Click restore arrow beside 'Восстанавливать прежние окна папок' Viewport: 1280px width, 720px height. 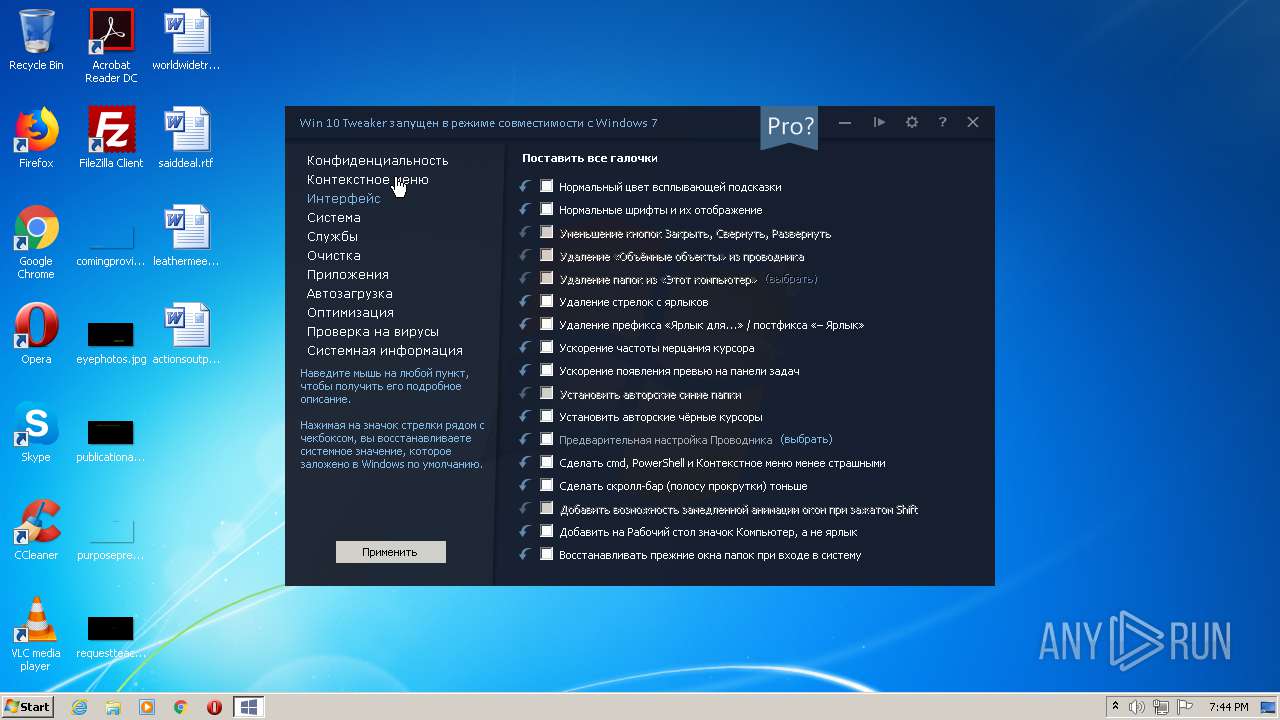[x=525, y=554]
